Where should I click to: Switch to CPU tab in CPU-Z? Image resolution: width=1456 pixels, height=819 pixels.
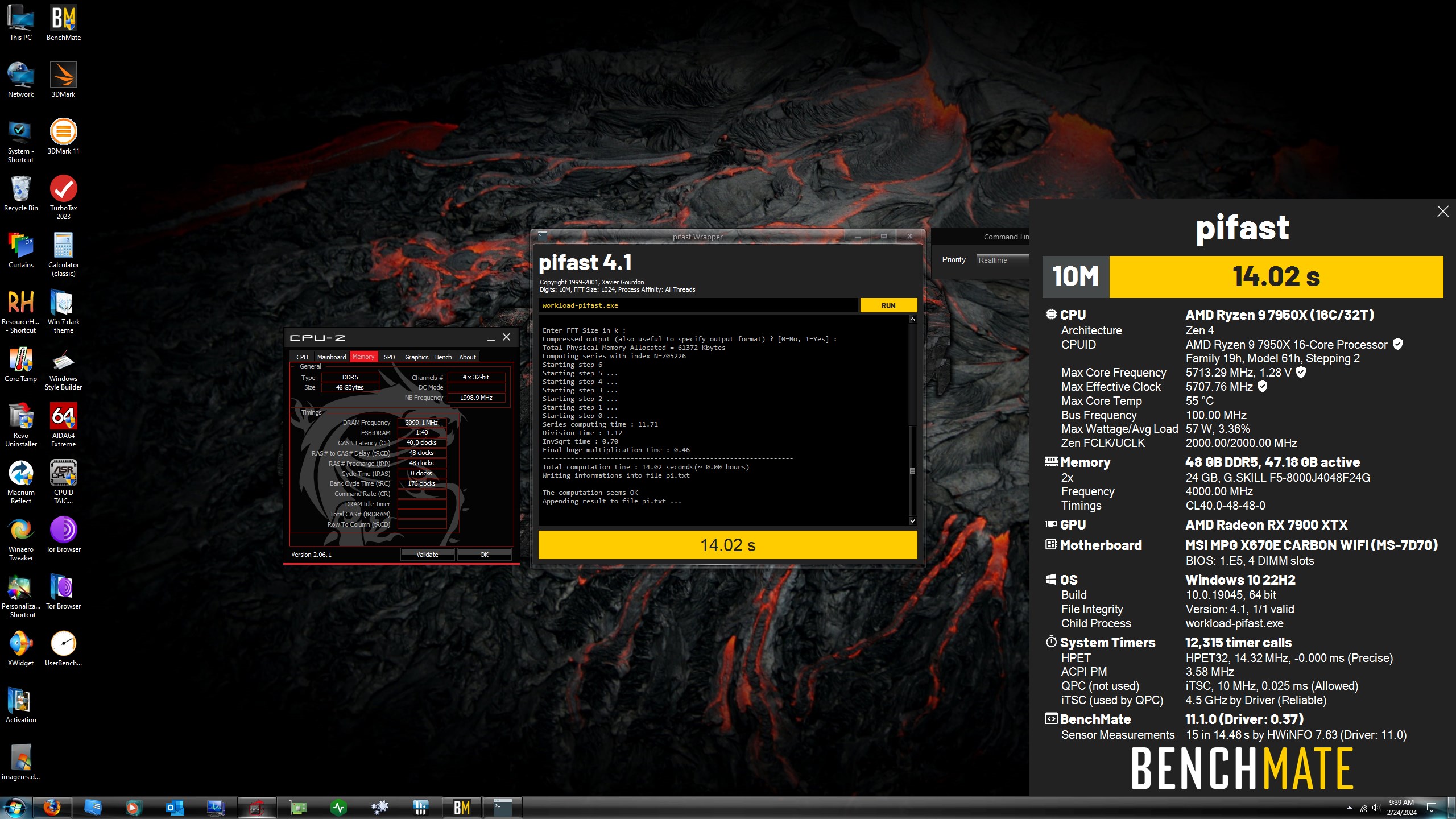(302, 357)
